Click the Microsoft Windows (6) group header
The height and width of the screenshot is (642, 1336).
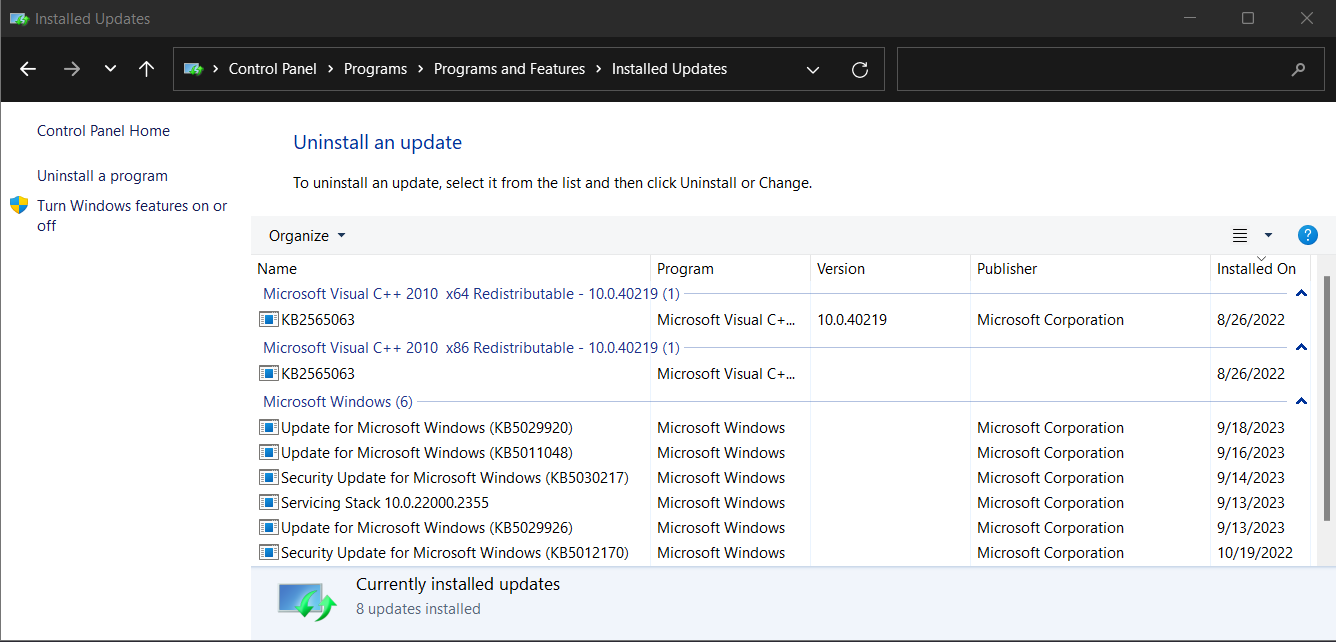[x=338, y=402]
